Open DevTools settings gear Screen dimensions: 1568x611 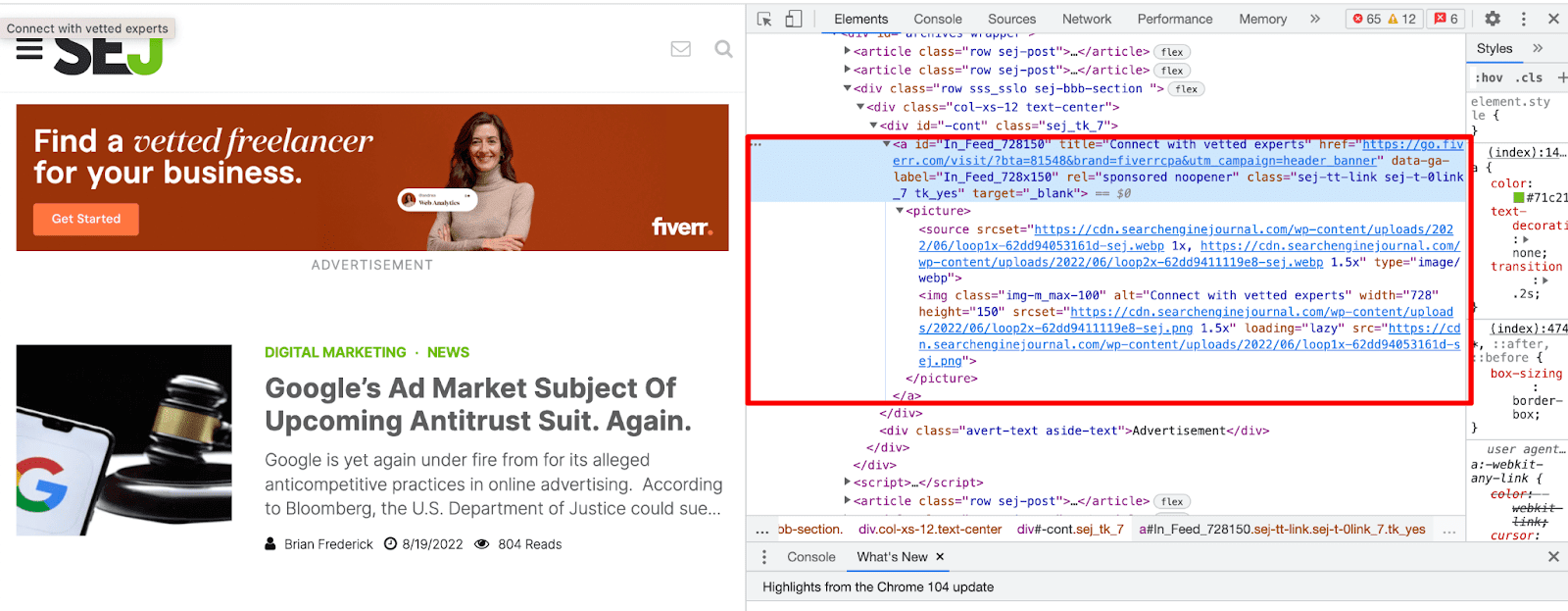(x=1493, y=19)
